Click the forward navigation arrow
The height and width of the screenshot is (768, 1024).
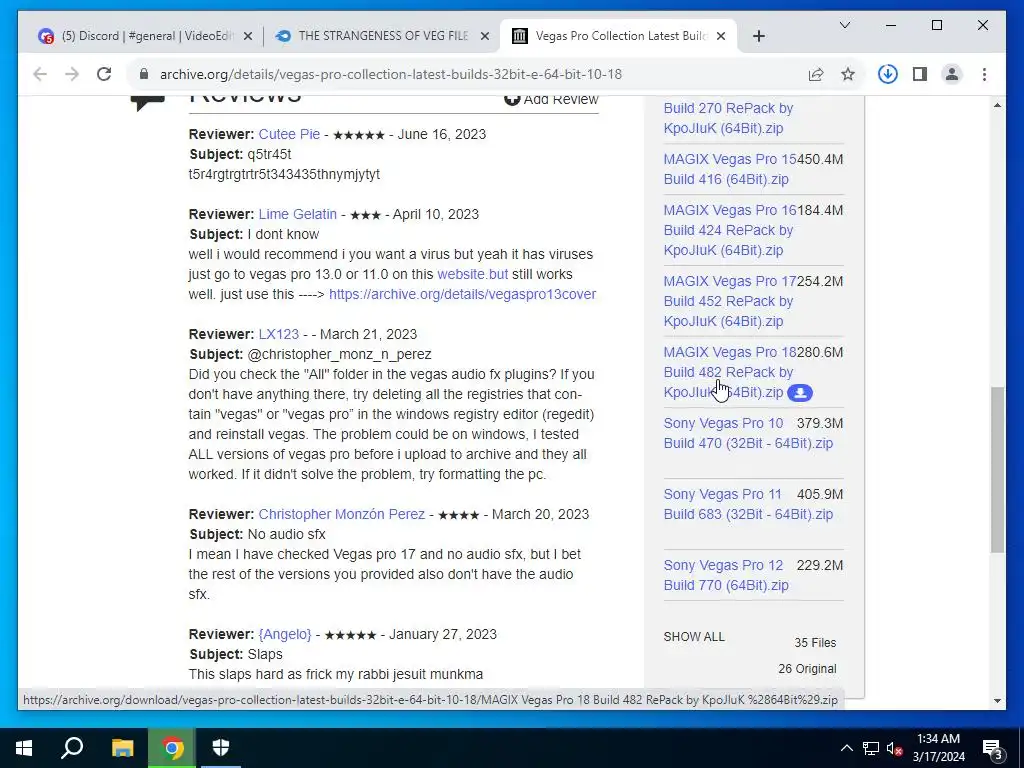point(72,74)
